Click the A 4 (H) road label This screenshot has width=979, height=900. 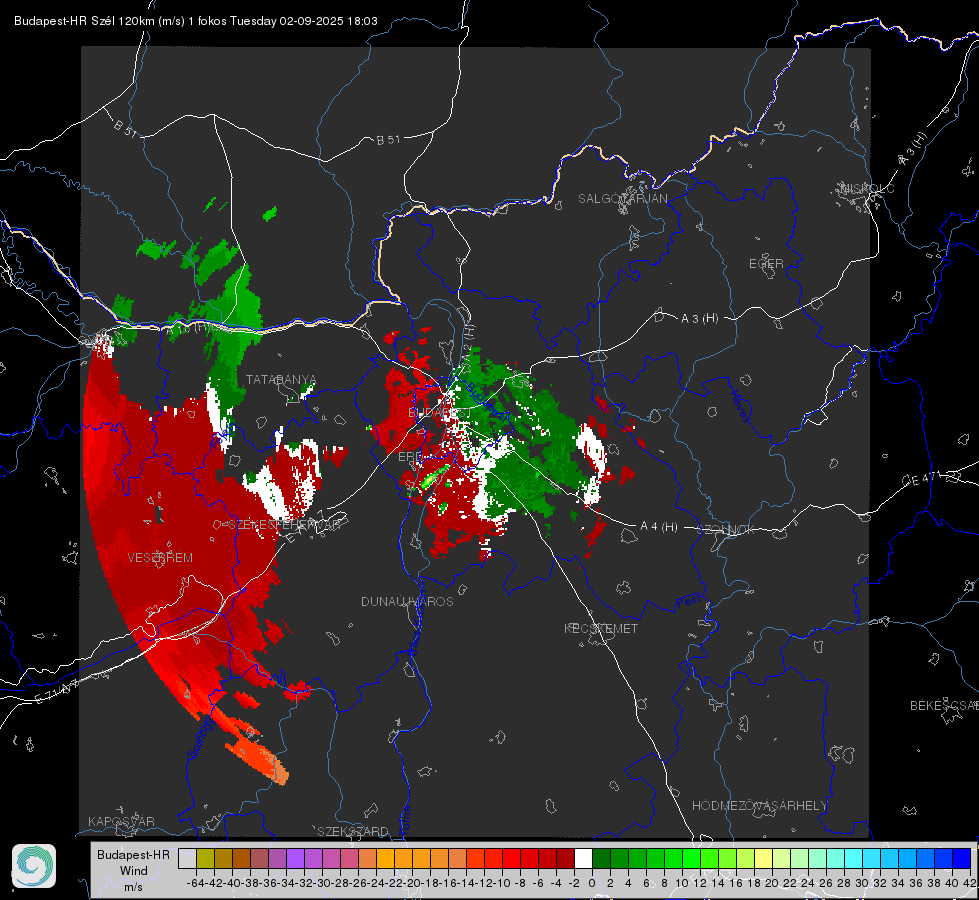tap(659, 527)
